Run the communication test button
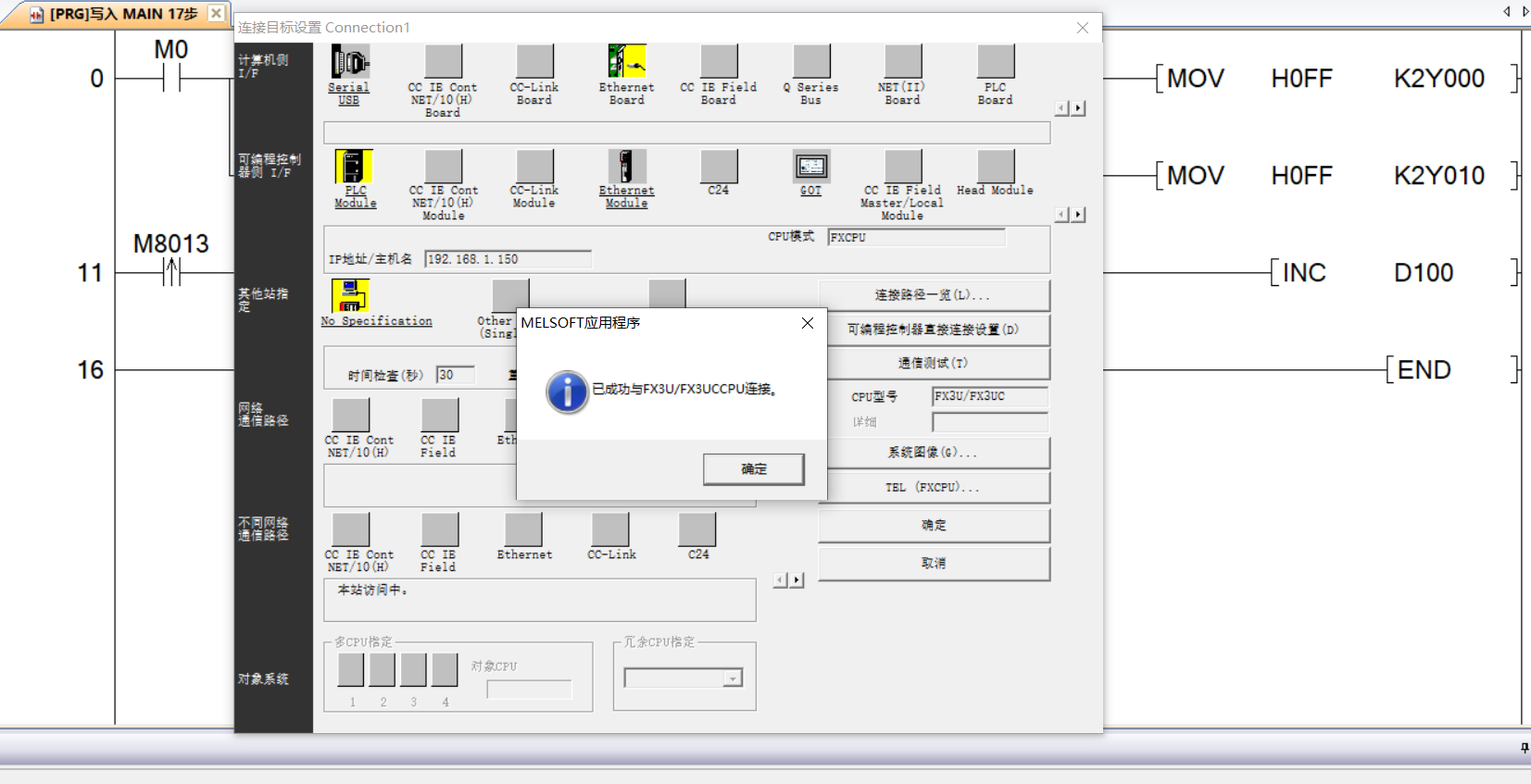Screen dimensions: 1531x784 pyautogui.click(x=933, y=363)
